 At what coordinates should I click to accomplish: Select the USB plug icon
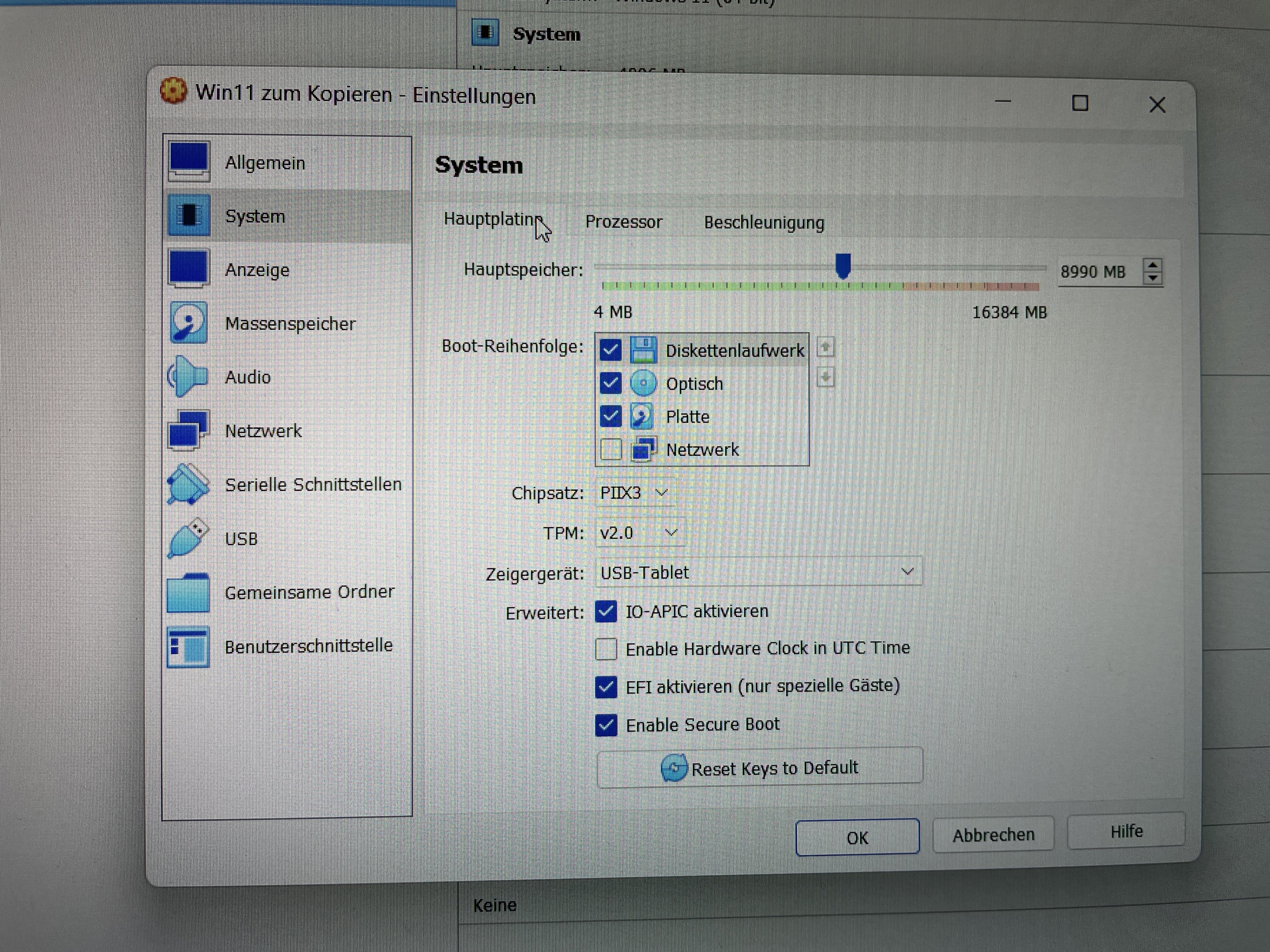pyautogui.click(x=188, y=538)
